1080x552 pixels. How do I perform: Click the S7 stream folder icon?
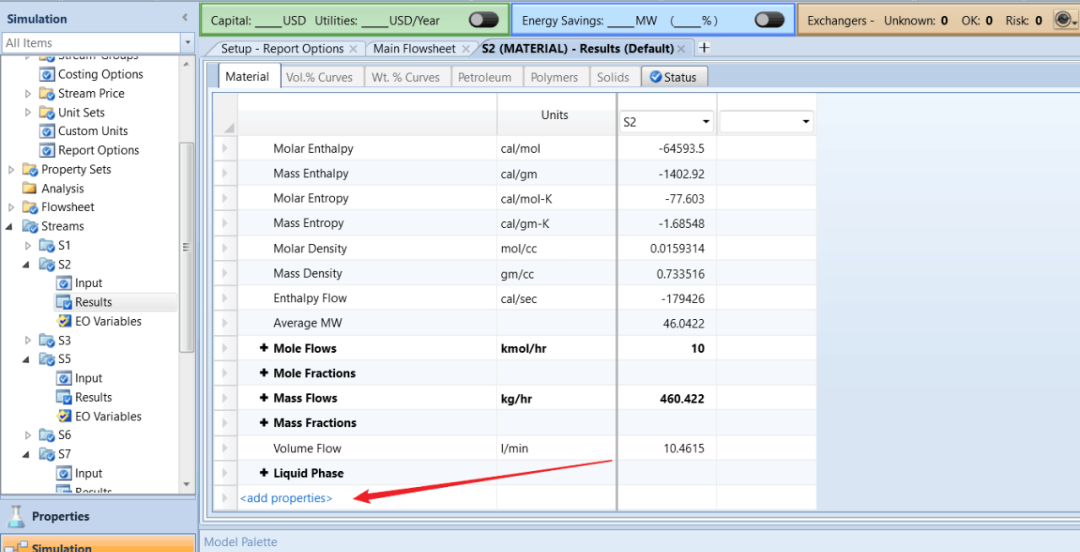[x=47, y=454]
